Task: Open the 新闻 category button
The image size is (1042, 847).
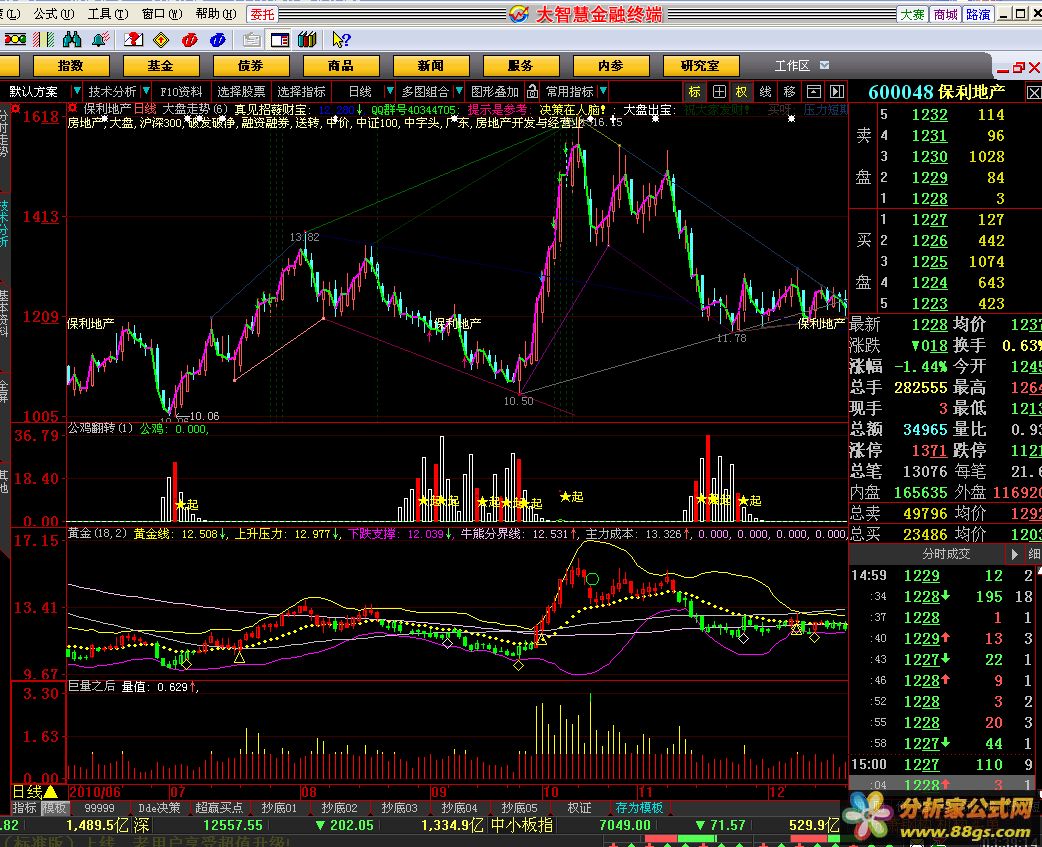Action: coord(431,65)
